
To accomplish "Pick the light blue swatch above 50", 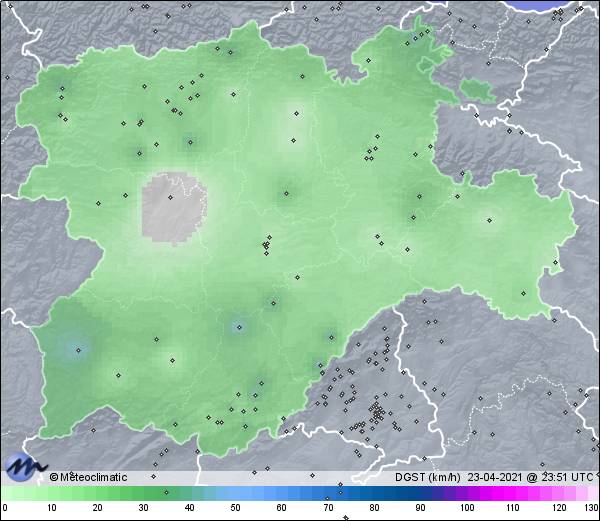I will 235,493.
